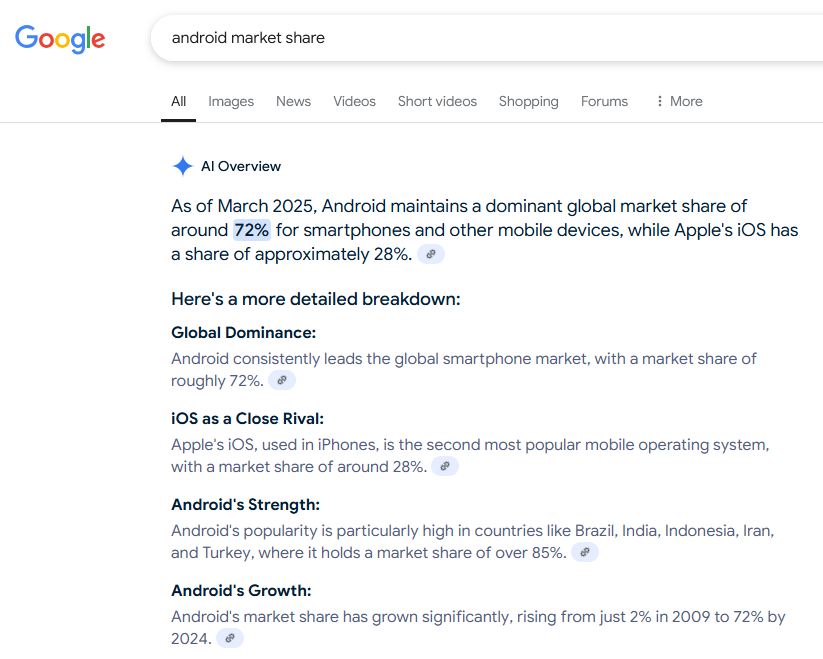Open the More search filters menu
The width and height of the screenshot is (823, 659).
679,101
